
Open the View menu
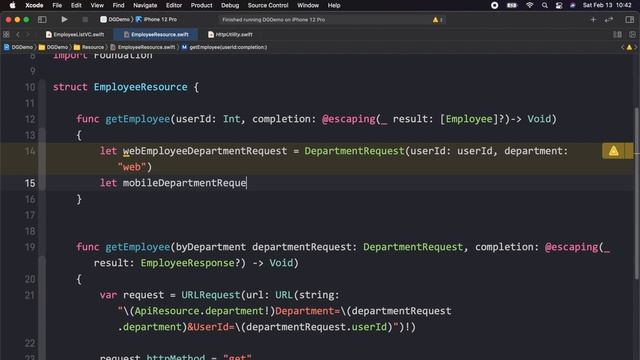[97, 5]
